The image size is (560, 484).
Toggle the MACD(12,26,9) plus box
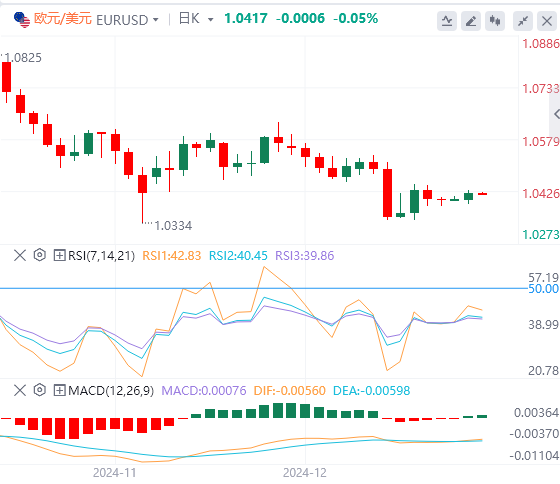59,390
